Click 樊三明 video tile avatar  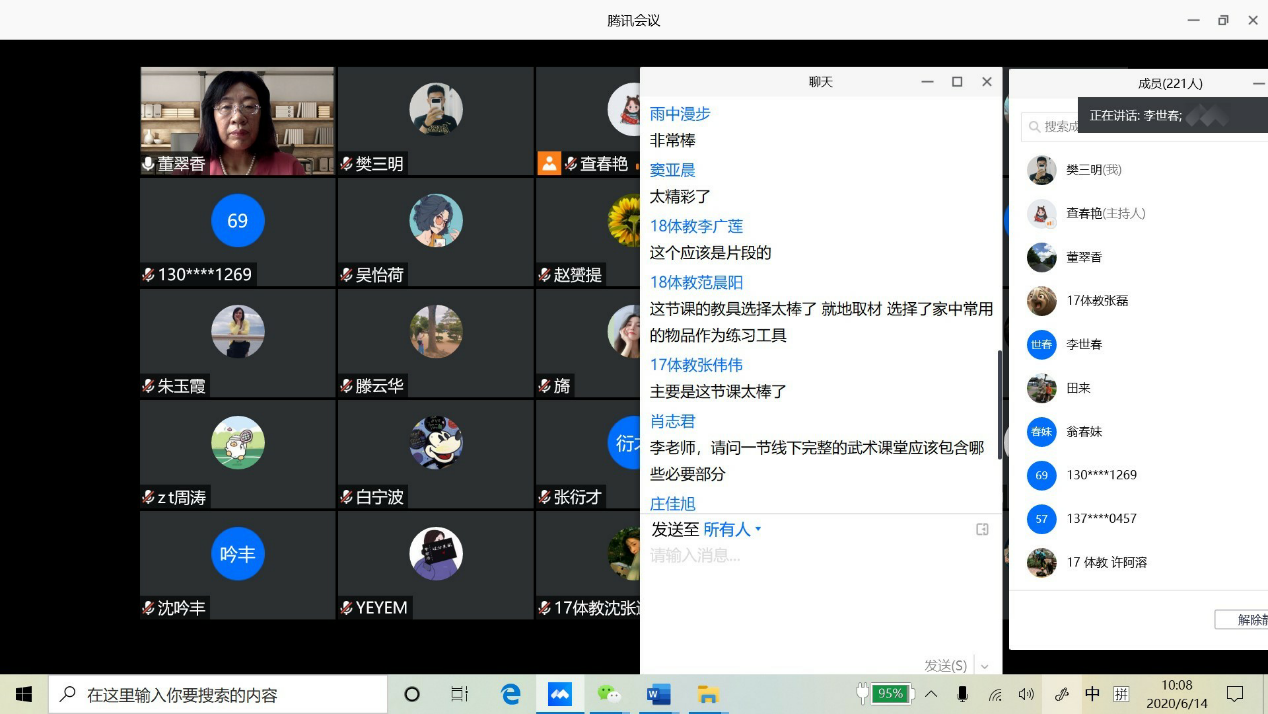(x=436, y=109)
